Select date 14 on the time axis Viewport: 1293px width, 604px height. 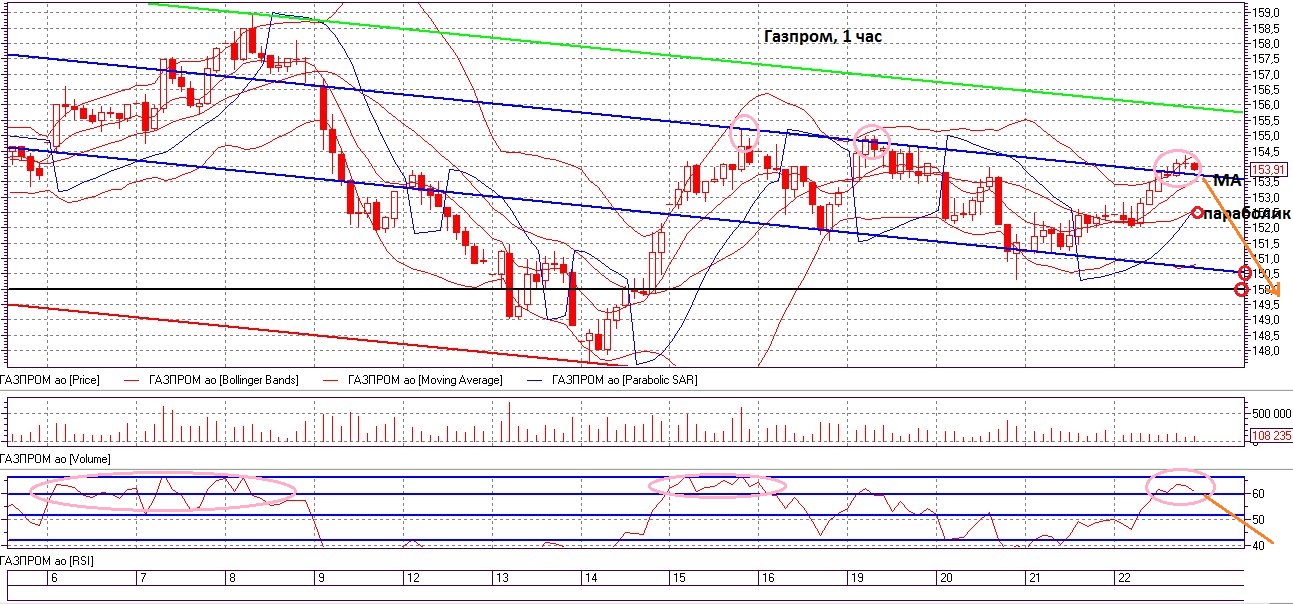coord(592,579)
